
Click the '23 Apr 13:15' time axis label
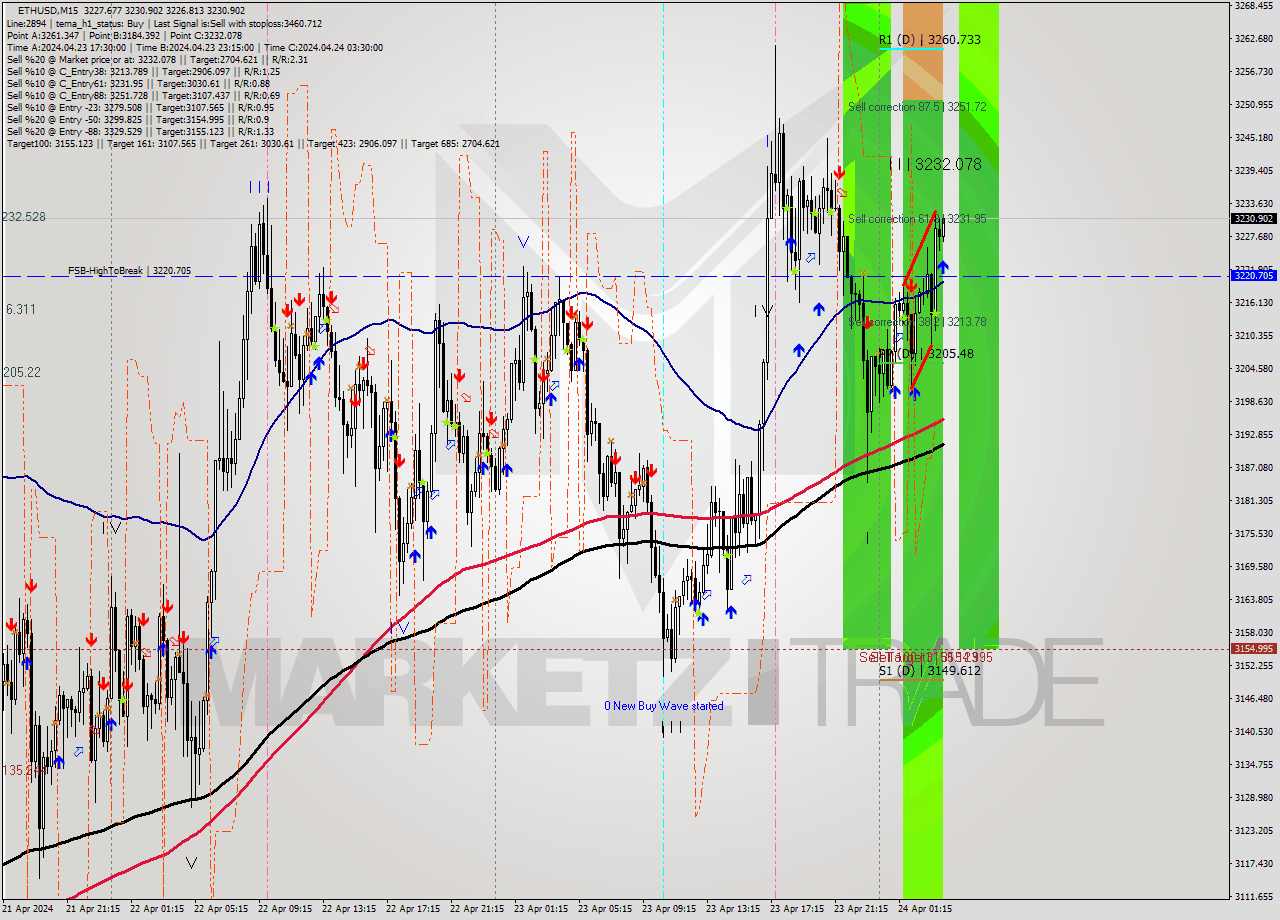point(733,909)
